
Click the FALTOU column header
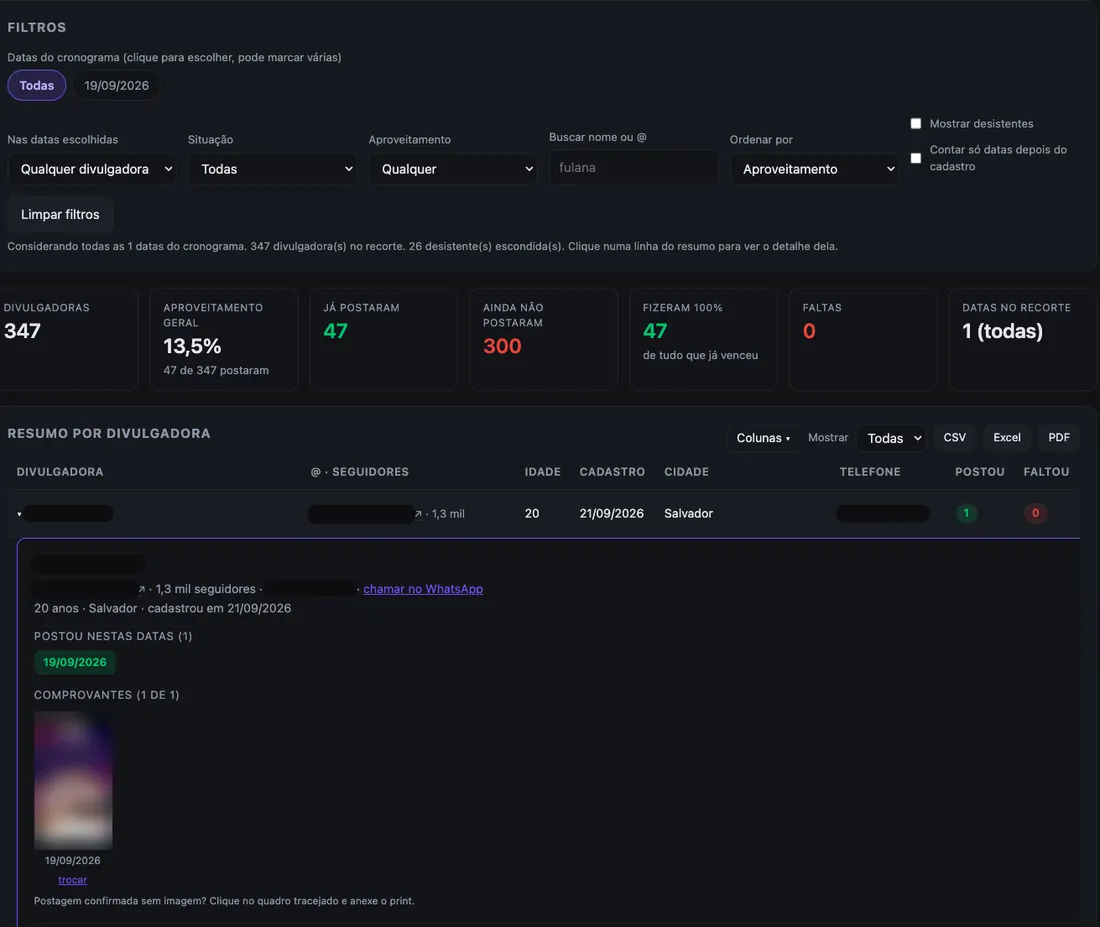click(x=1046, y=472)
